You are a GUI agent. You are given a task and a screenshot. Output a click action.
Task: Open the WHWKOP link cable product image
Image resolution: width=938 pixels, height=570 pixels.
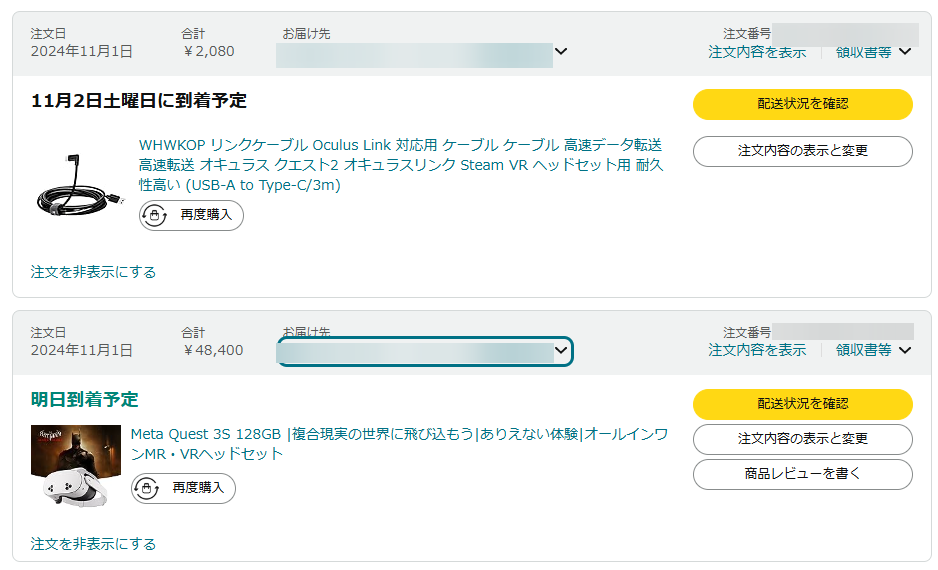[x=79, y=184]
